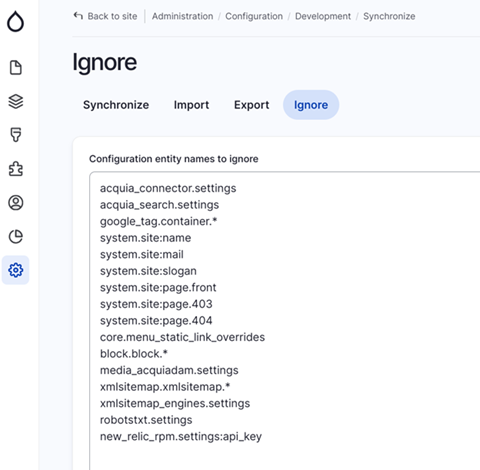This screenshot has height=470, width=480.
Task: Open the Reports pie chart icon
Action: pos(15,236)
